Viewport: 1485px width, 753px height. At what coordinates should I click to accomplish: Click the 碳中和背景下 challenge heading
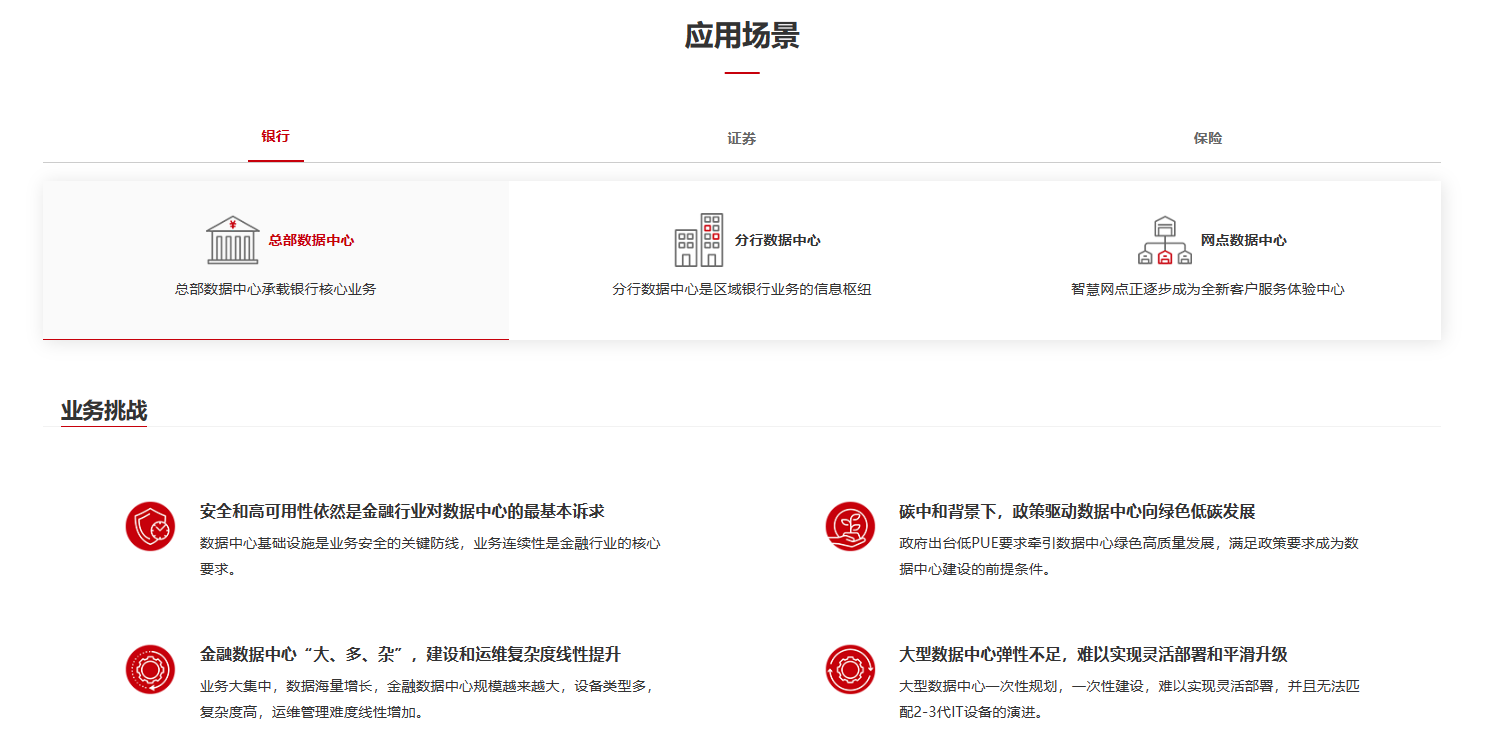1077,512
